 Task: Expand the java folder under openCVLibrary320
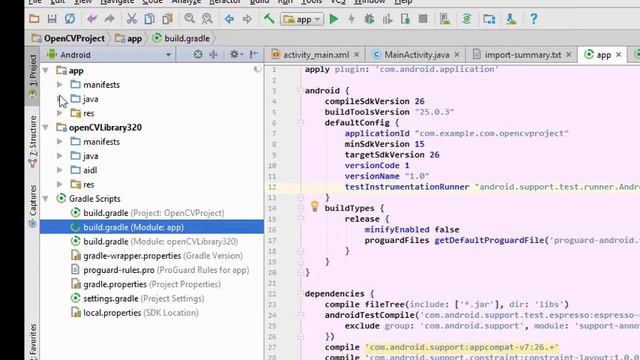click(60, 156)
